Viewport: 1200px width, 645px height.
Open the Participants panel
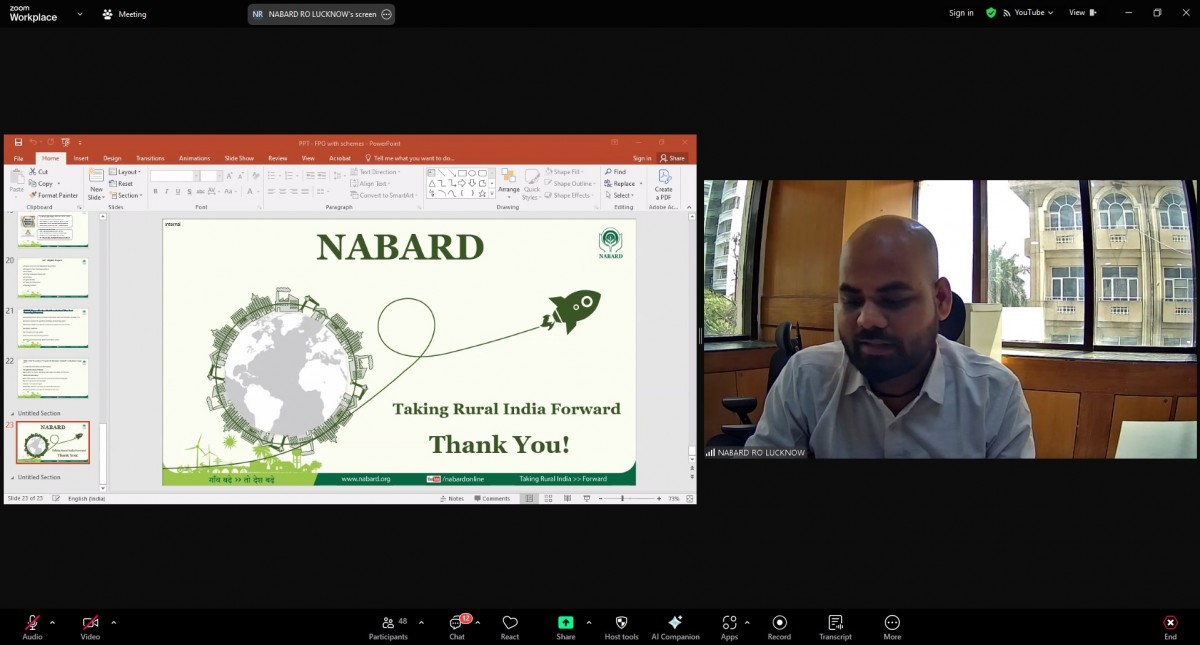(x=388, y=627)
